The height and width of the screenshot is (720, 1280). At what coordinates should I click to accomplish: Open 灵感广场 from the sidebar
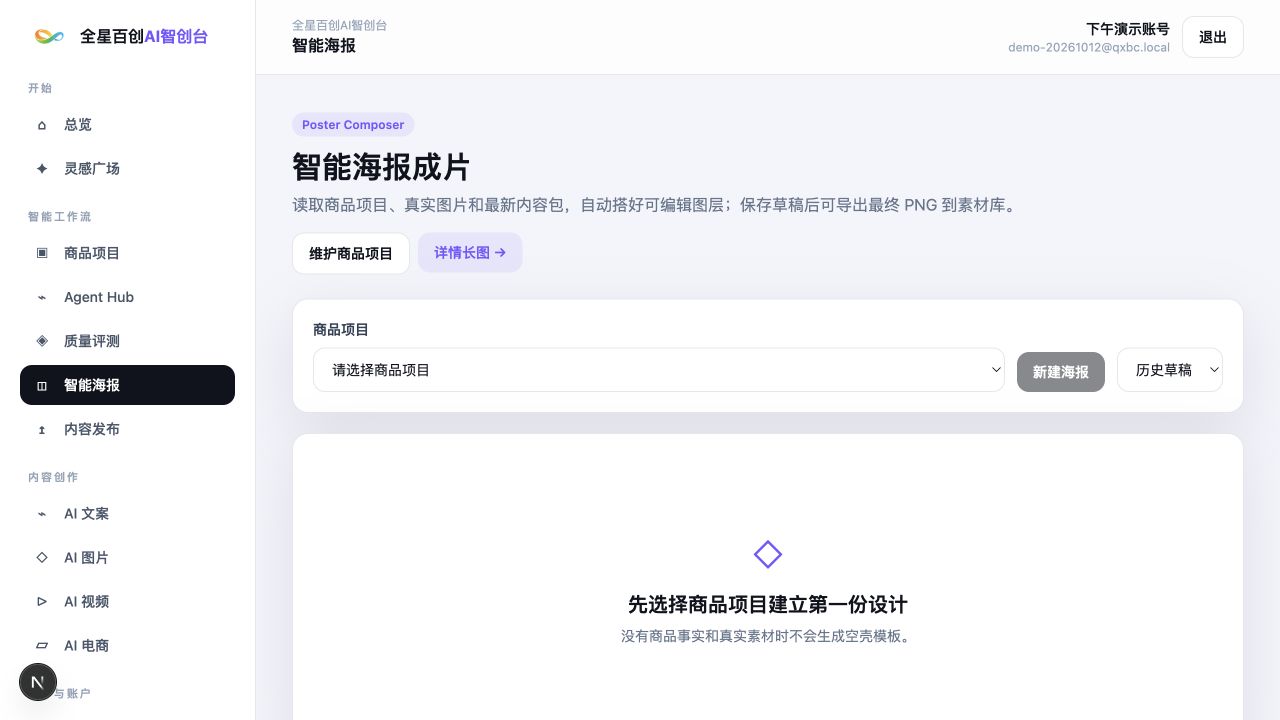(128, 169)
